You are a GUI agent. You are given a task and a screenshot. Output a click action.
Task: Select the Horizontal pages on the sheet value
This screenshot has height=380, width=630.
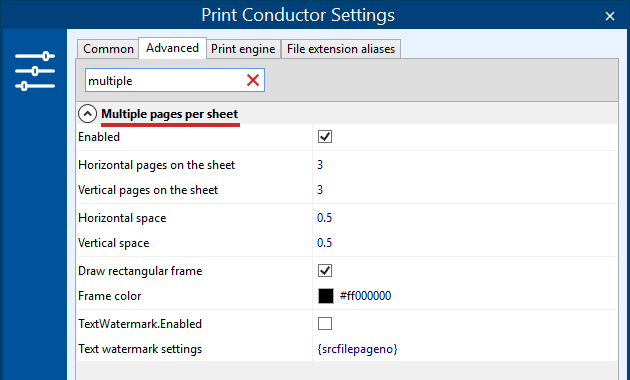coord(320,165)
